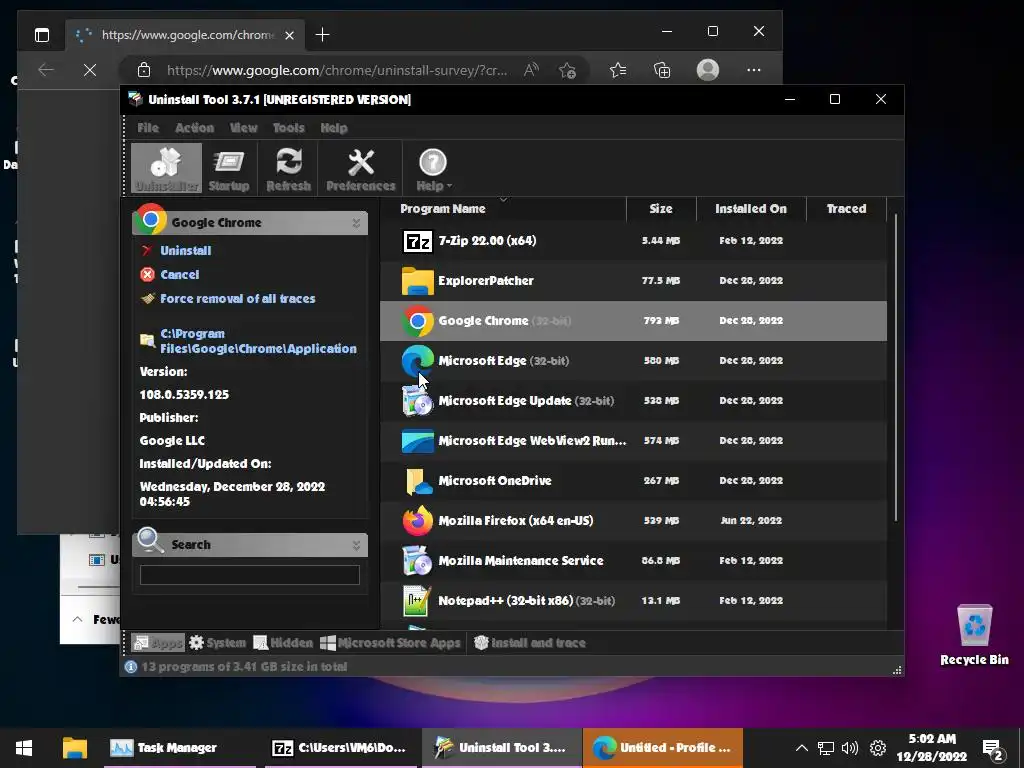Click the search text field

point(249,575)
